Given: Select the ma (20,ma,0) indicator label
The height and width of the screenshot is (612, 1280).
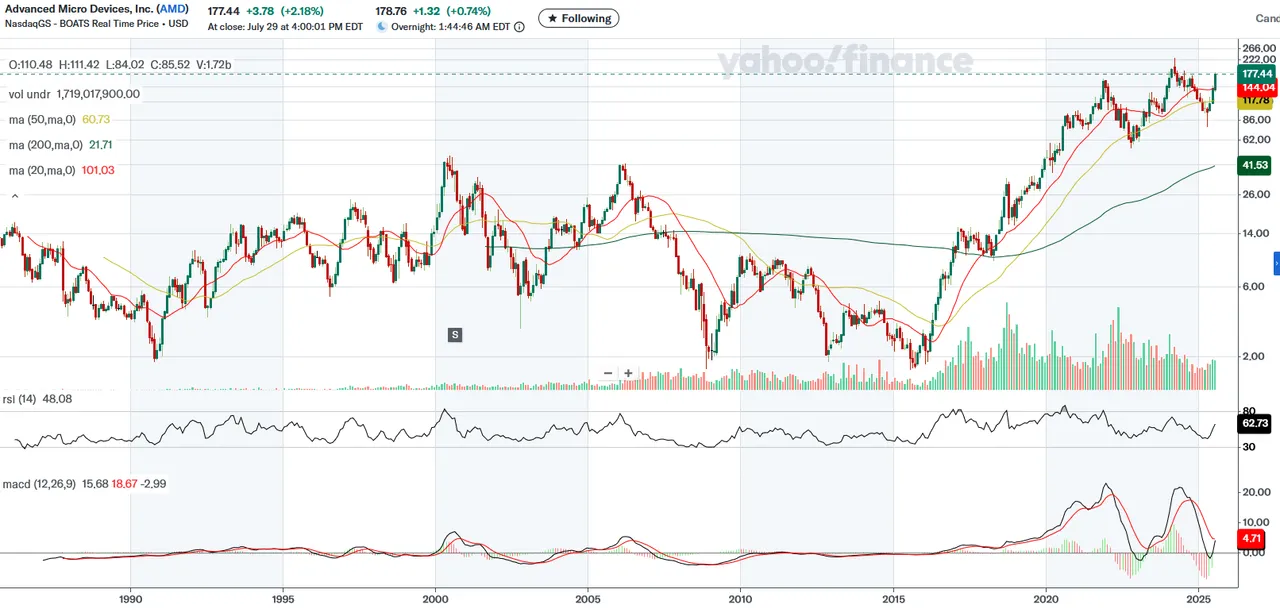Looking at the screenshot, I should tap(42, 171).
